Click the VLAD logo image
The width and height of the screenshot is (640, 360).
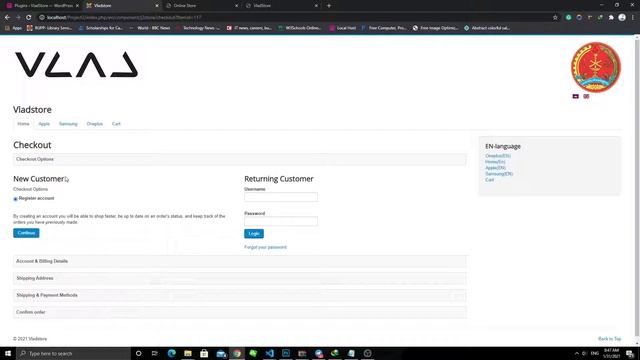tap(76, 64)
